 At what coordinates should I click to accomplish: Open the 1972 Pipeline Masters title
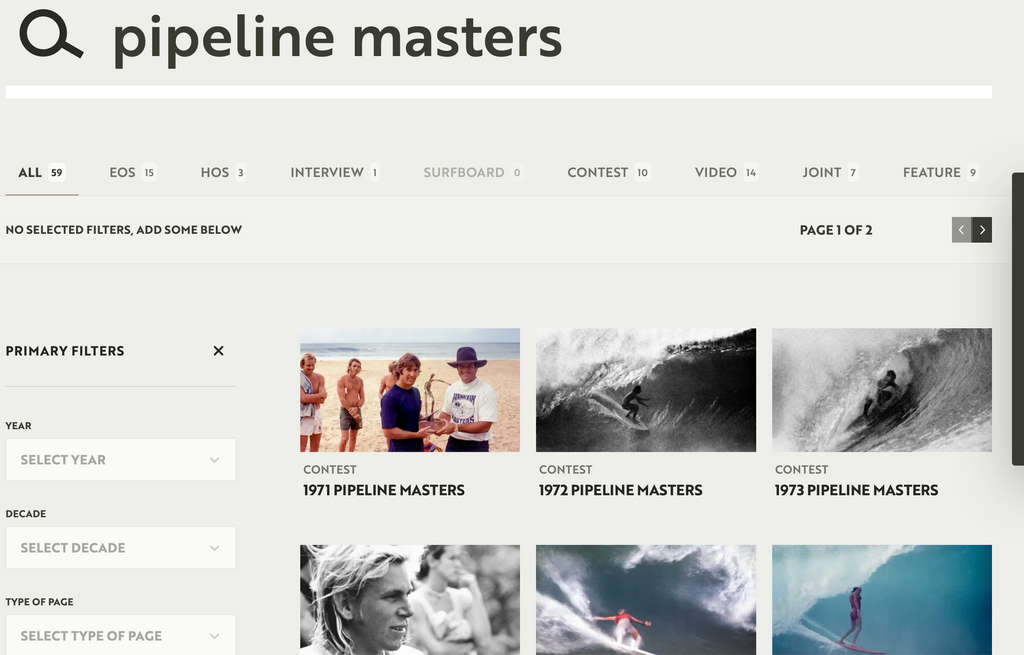(620, 490)
